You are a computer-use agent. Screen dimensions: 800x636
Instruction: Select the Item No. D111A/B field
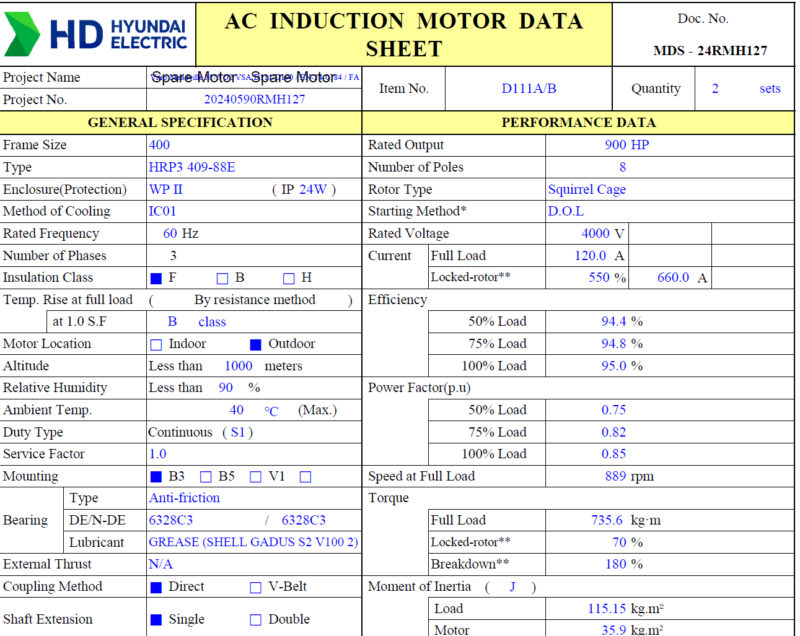click(529, 89)
